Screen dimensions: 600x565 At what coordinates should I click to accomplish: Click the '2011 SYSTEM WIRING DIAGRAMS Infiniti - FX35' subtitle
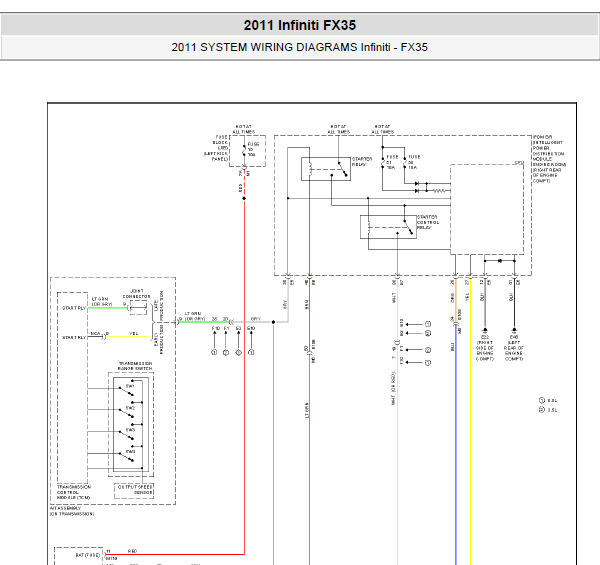pyautogui.click(x=300, y=47)
